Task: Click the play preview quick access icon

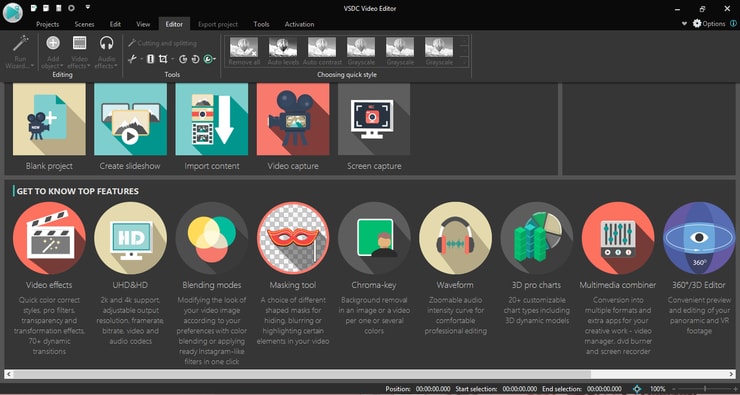Action: [71, 8]
